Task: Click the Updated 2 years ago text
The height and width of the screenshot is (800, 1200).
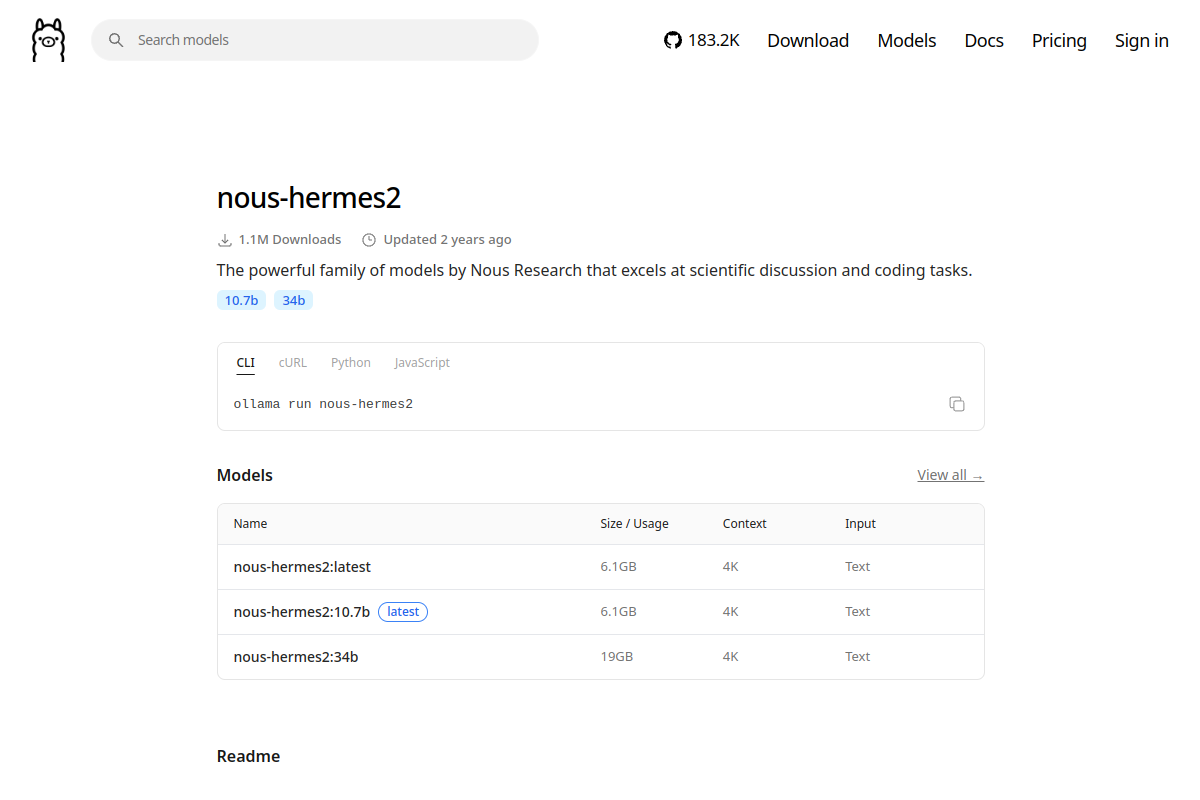Action: click(447, 240)
